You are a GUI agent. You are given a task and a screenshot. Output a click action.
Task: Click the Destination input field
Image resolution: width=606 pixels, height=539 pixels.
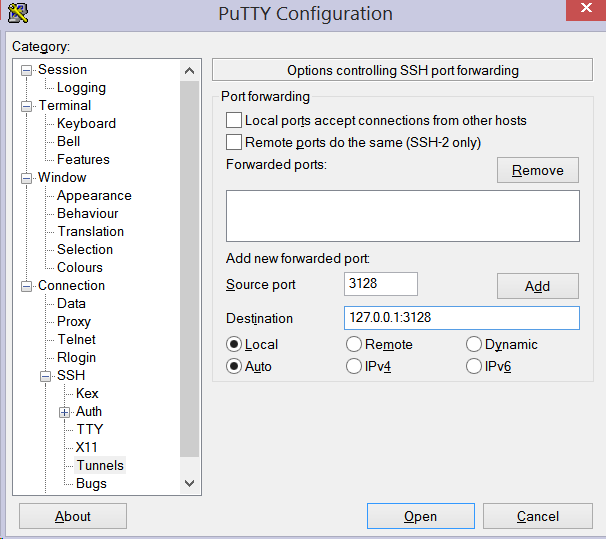point(461,318)
